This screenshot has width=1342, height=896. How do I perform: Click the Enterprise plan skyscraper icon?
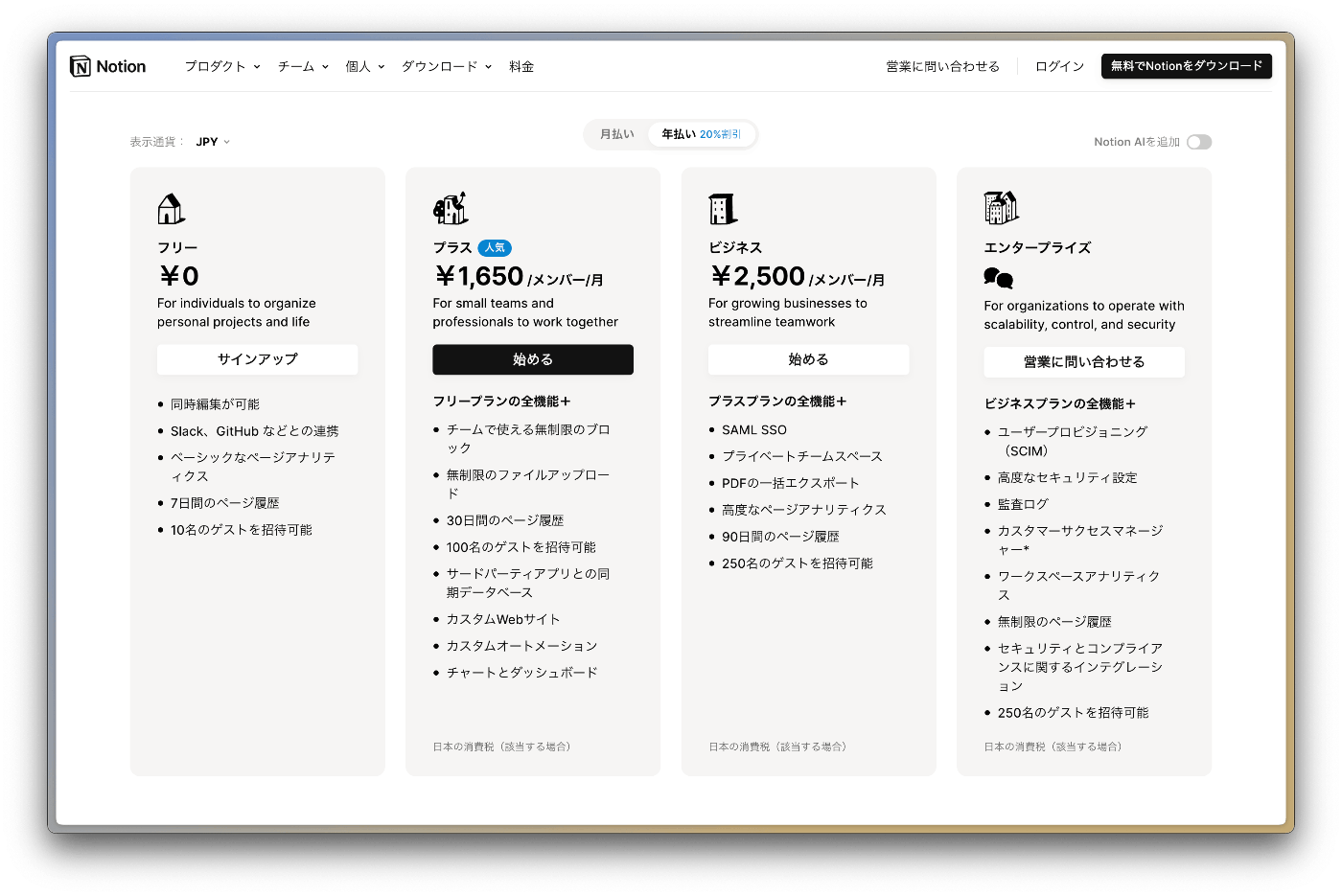[1001, 207]
